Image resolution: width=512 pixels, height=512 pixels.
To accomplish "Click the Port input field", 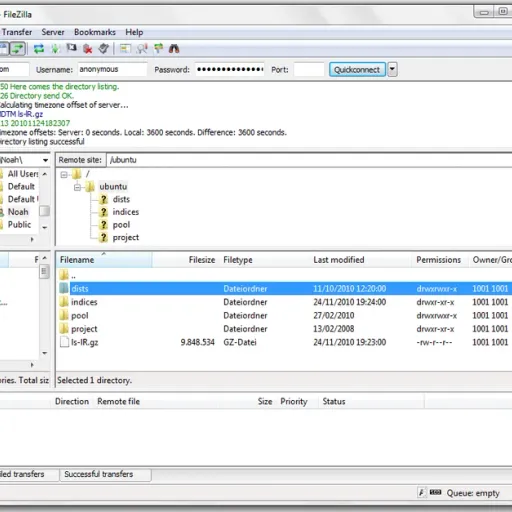I will 309,69.
